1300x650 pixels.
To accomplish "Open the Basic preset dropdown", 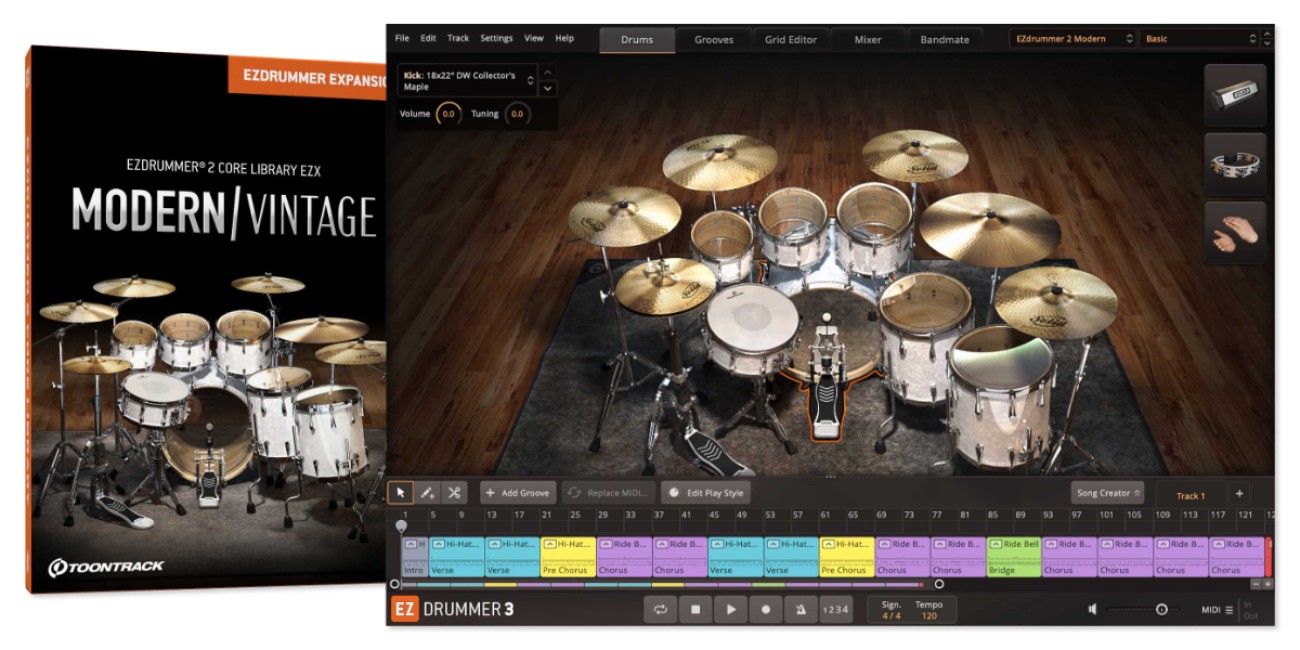I will pos(1199,39).
